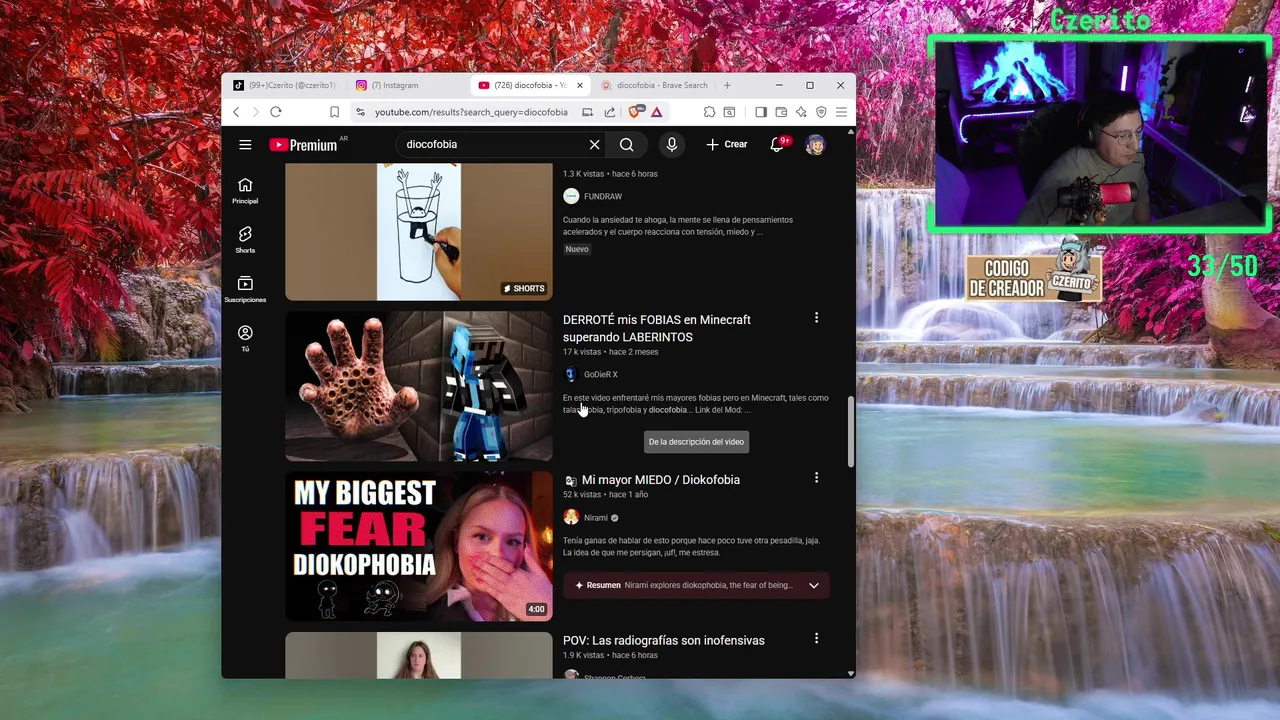The height and width of the screenshot is (720, 1280).
Task: Open the Minecraft trypophobia hand thumbnail
Action: click(419, 386)
